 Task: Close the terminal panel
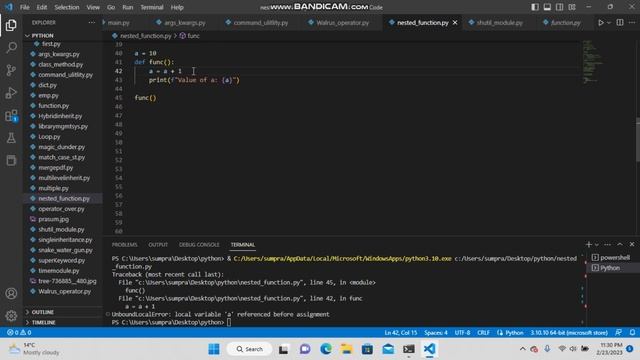point(632,244)
